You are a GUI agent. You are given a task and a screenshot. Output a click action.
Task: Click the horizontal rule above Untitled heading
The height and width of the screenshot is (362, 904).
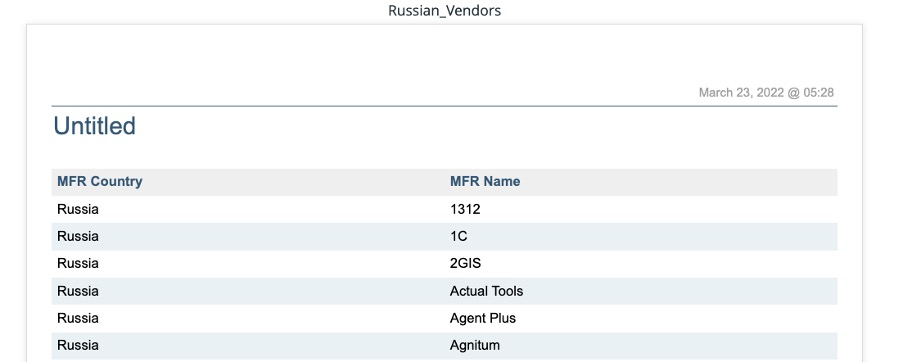pos(444,106)
